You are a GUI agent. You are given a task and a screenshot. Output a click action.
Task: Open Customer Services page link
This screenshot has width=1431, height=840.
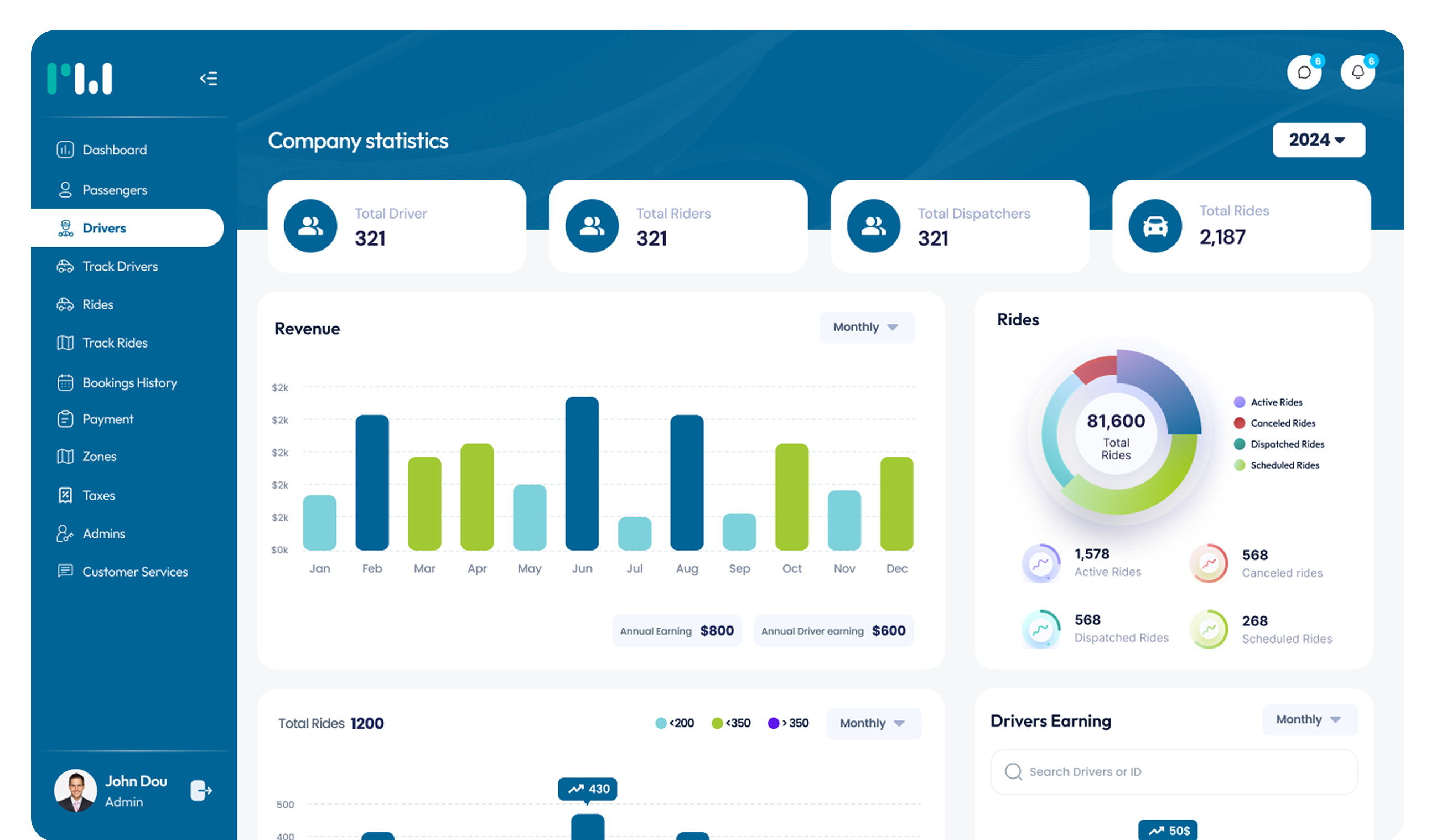tap(134, 572)
